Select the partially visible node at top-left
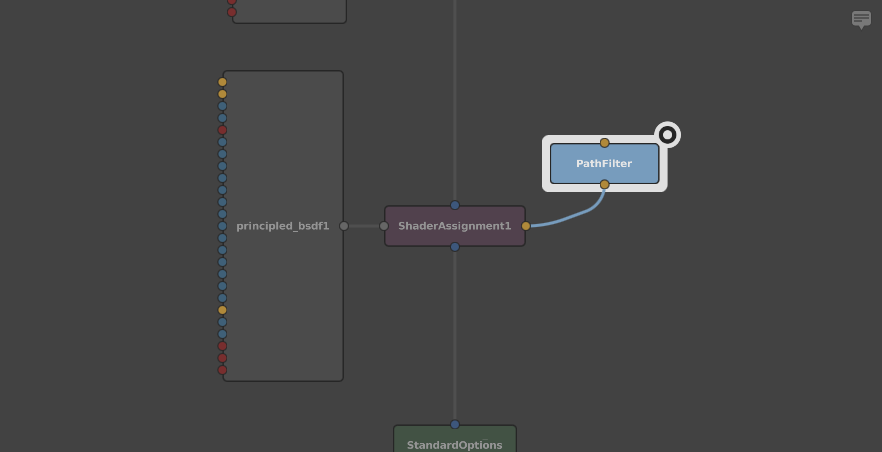This screenshot has width=882, height=452. (x=290, y=10)
